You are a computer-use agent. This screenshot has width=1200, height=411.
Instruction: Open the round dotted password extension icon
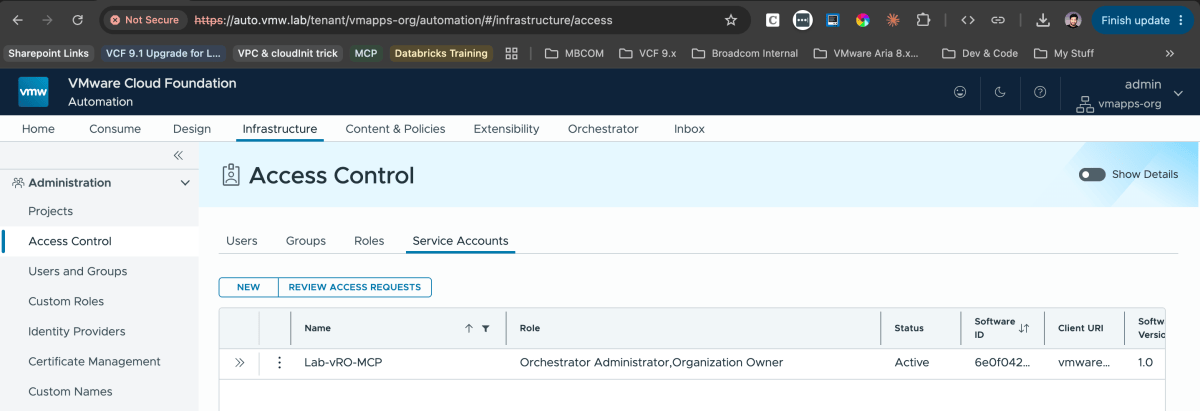[802, 20]
